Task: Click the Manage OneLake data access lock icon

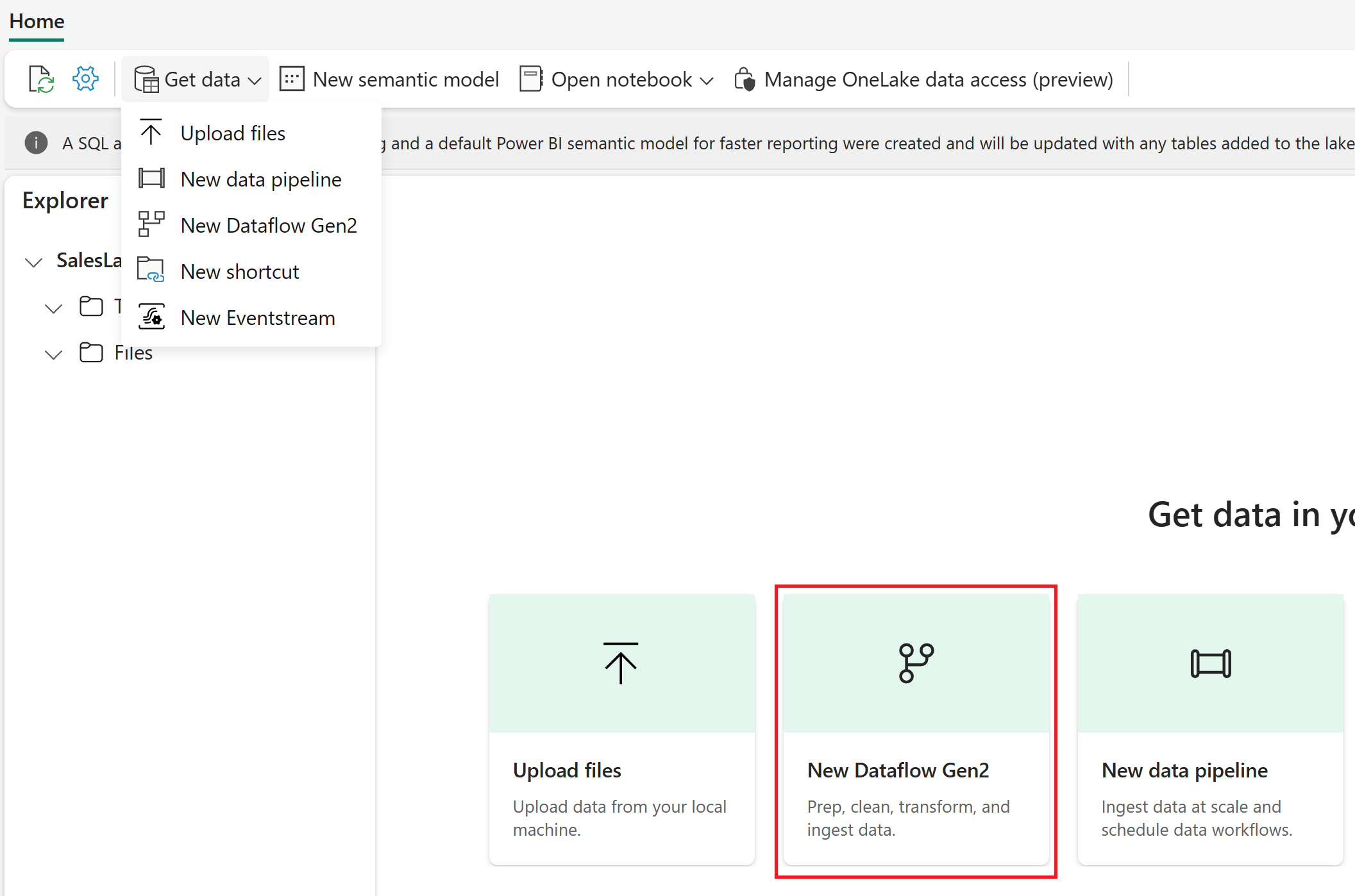Action: pyautogui.click(x=745, y=78)
